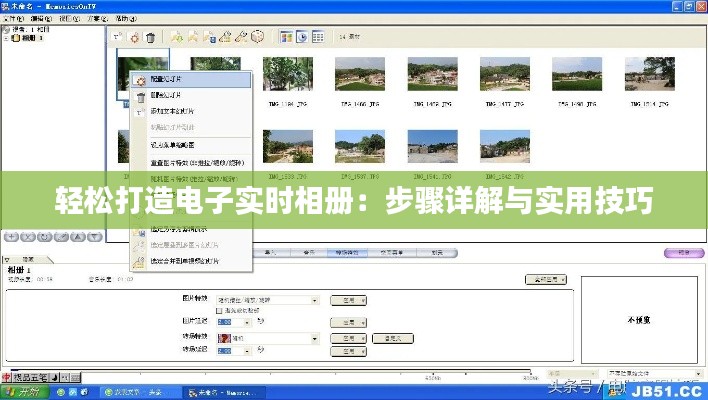Select the clock view mode icon

pos(301,37)
